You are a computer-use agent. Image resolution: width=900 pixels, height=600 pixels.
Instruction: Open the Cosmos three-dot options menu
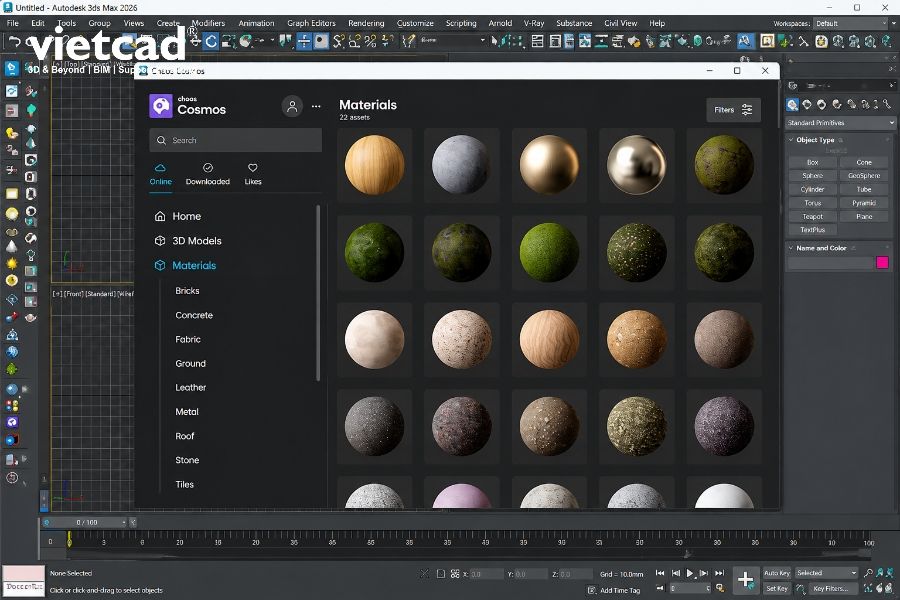(x=316, y=106)
